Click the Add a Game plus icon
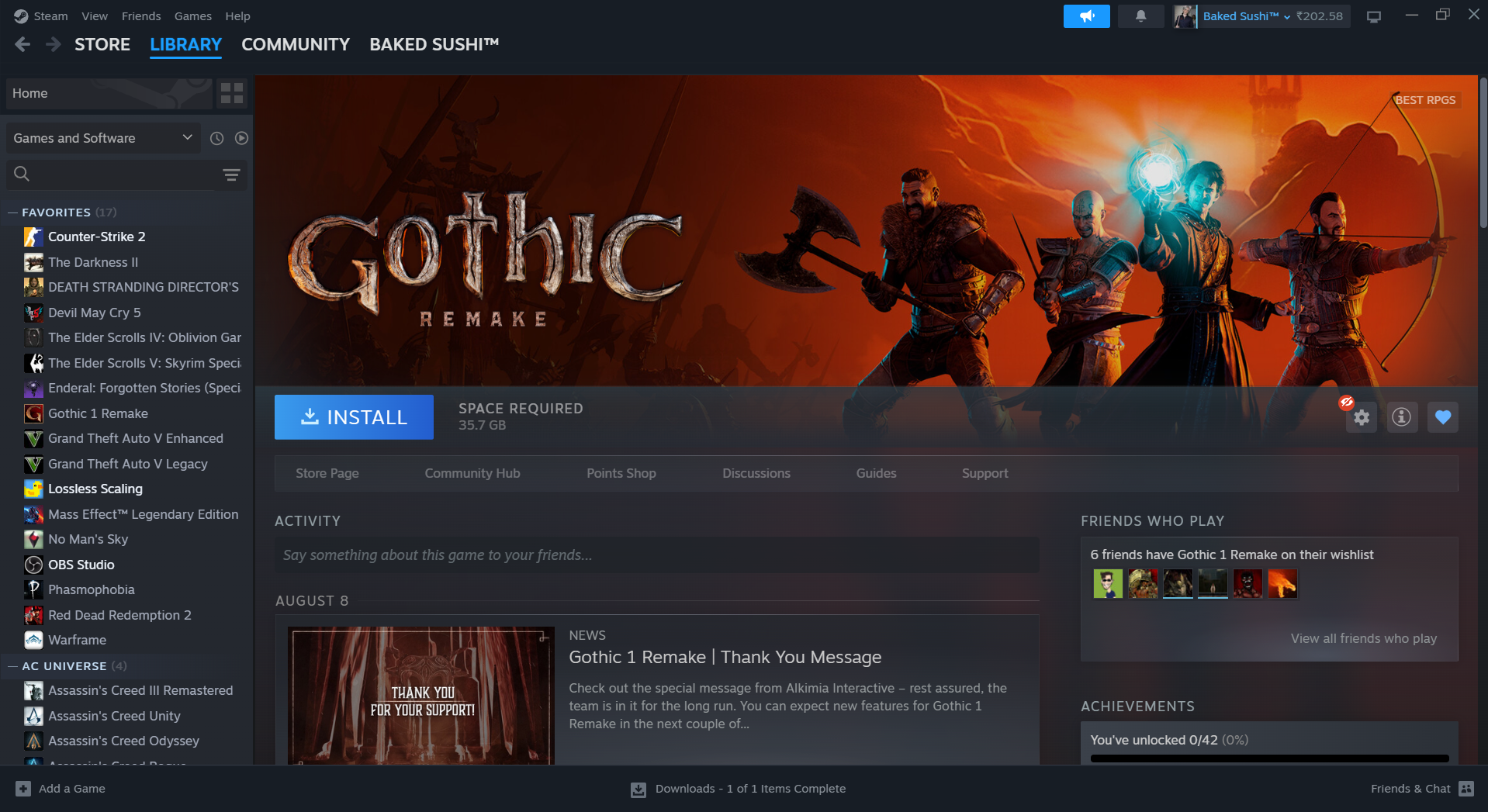1488x812 pixels. tap(23, 789)
